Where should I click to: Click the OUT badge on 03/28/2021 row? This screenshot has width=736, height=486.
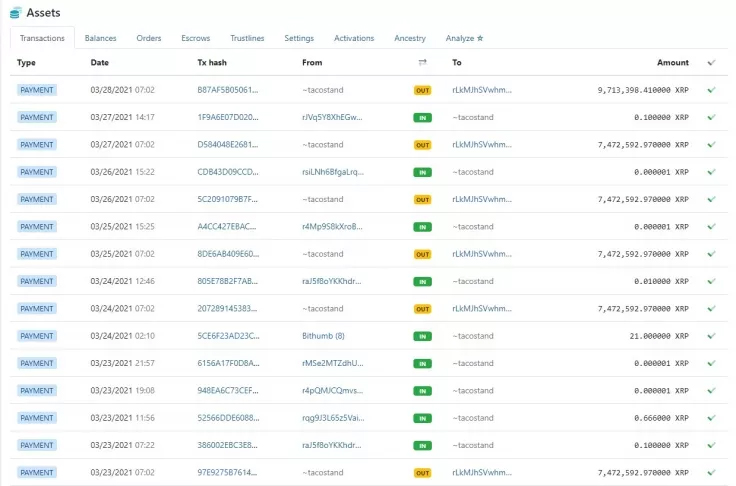[x=422, y=90]
